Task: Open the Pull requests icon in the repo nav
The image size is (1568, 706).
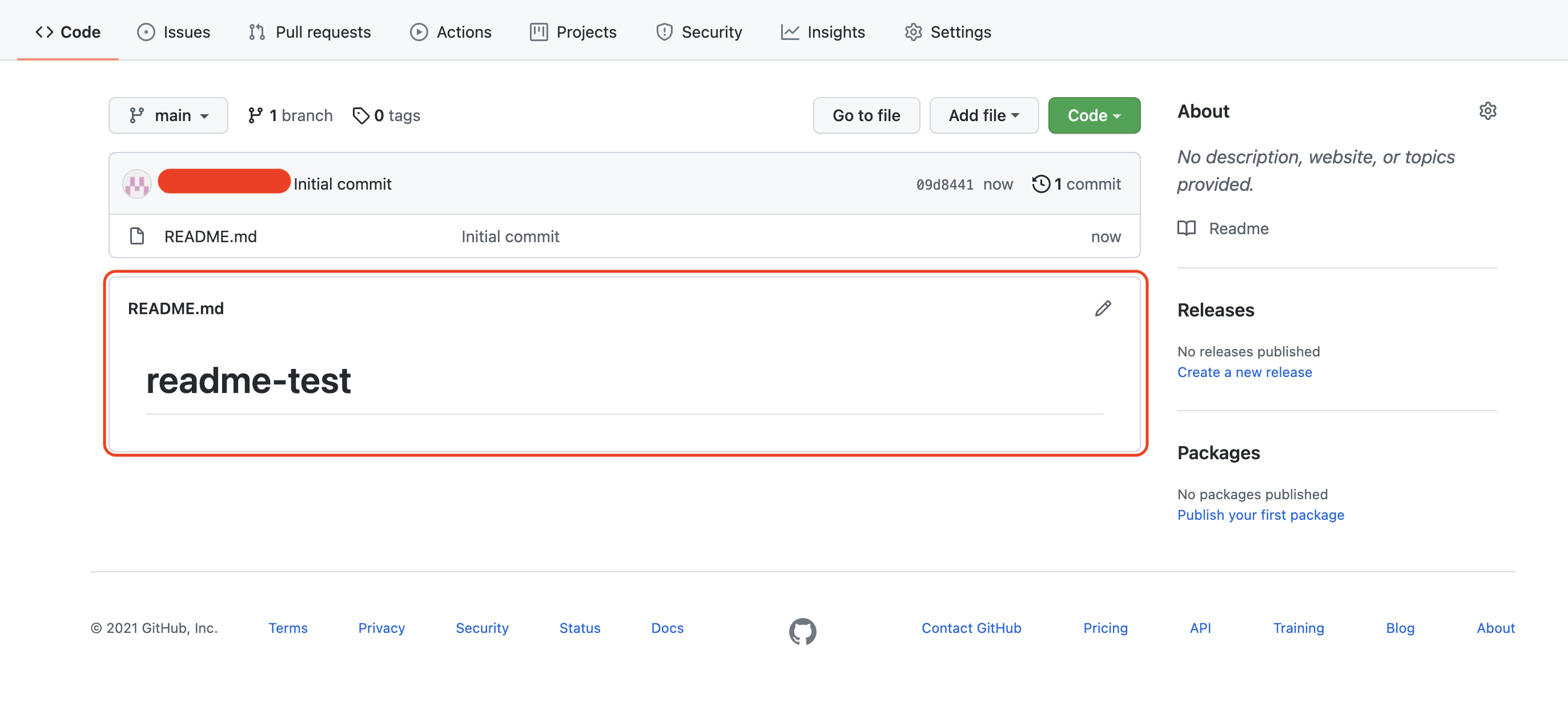Action: tap(257, 31)
